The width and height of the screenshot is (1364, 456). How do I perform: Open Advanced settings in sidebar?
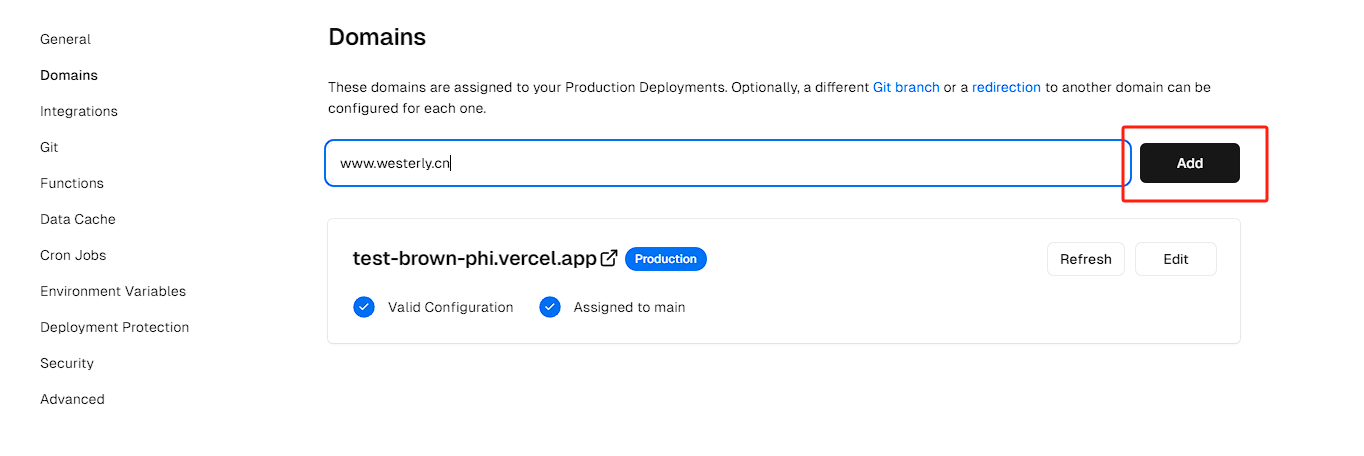pos(72,399)
